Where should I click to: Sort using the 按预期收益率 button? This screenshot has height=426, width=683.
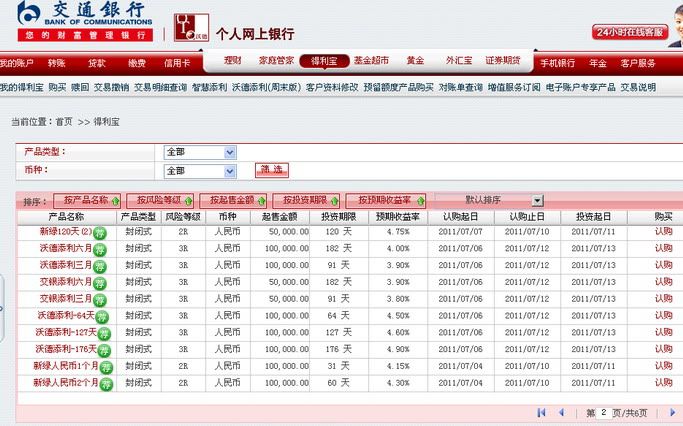[x=392, y=200]
